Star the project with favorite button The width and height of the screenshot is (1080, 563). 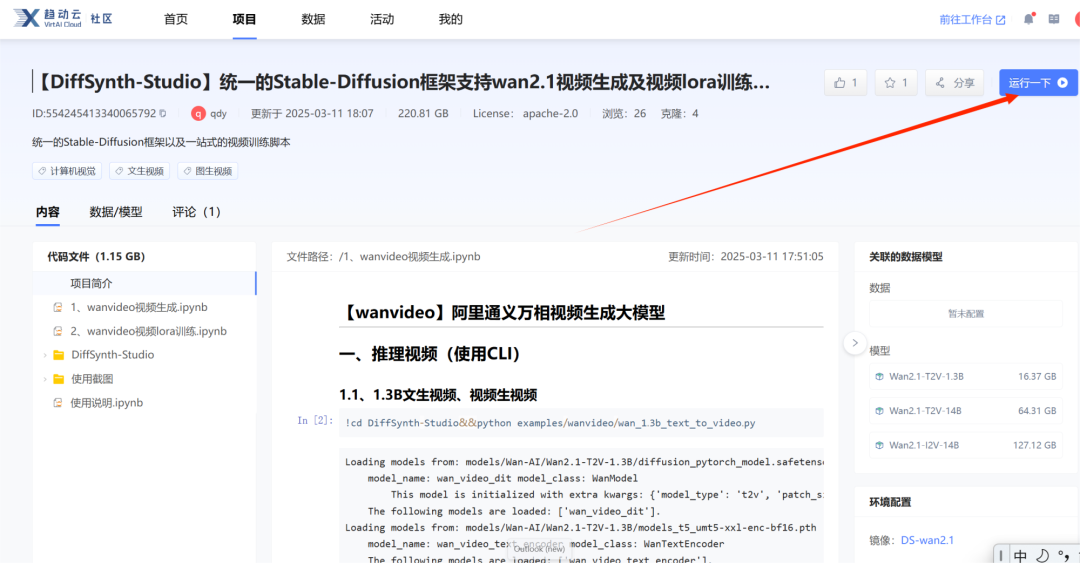[895, 83]
